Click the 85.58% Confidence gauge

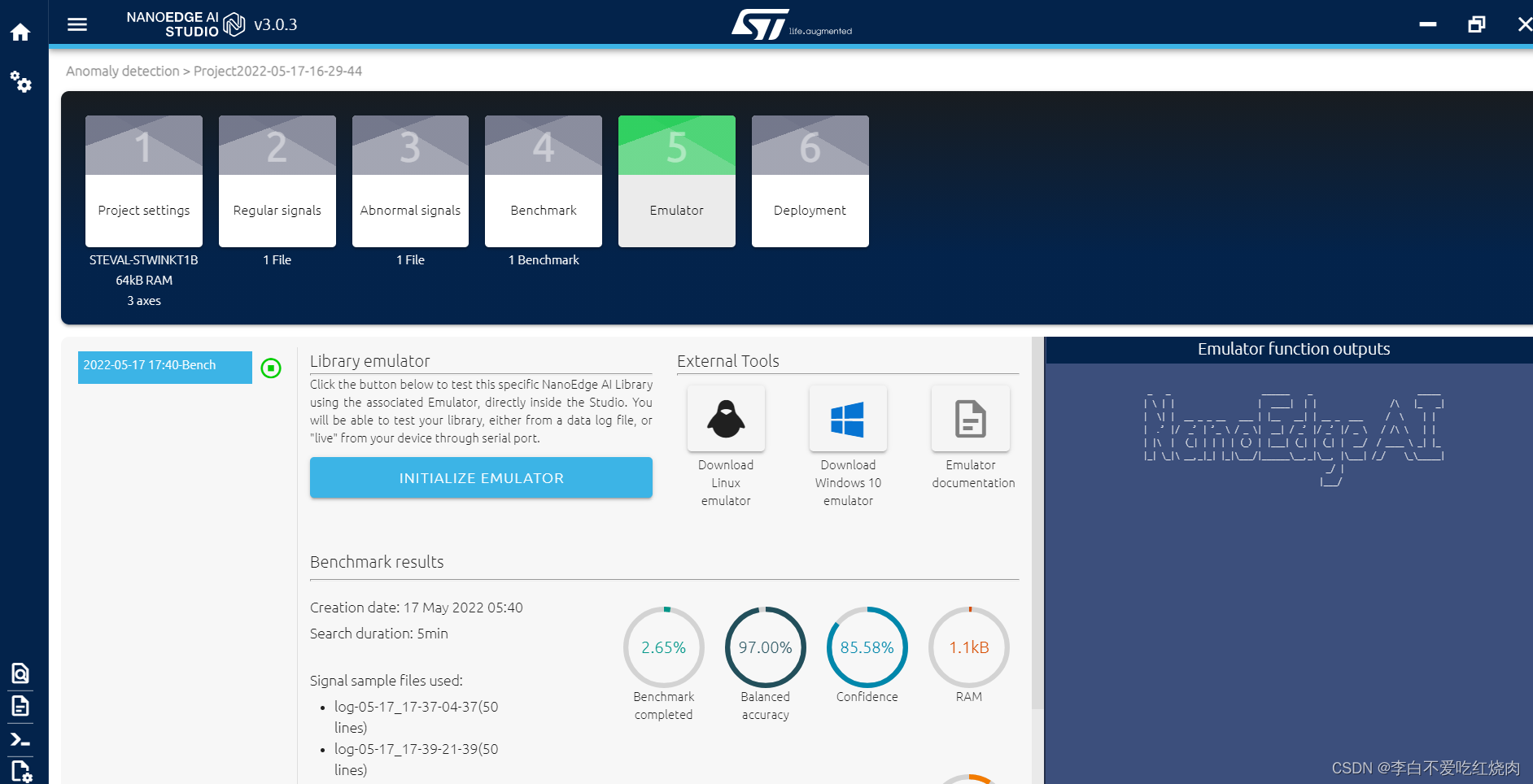[867, 647]
